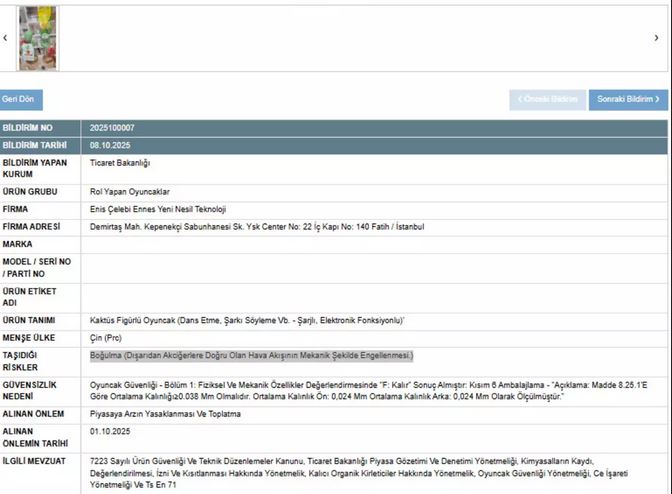The height and width of the screenshot is (494, 672).
Task: Click the empty MARKA value cell
Action: [370, 243]
